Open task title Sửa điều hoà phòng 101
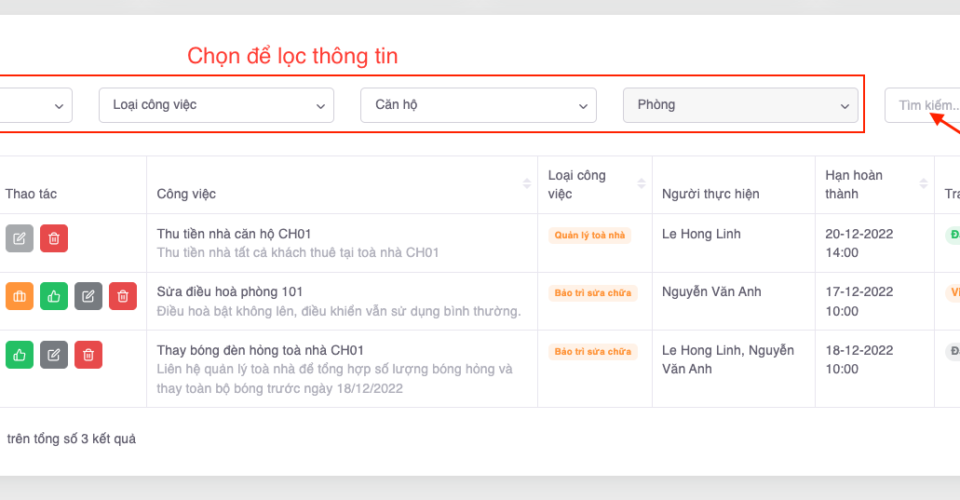960x500 pixels. point(229,292)
